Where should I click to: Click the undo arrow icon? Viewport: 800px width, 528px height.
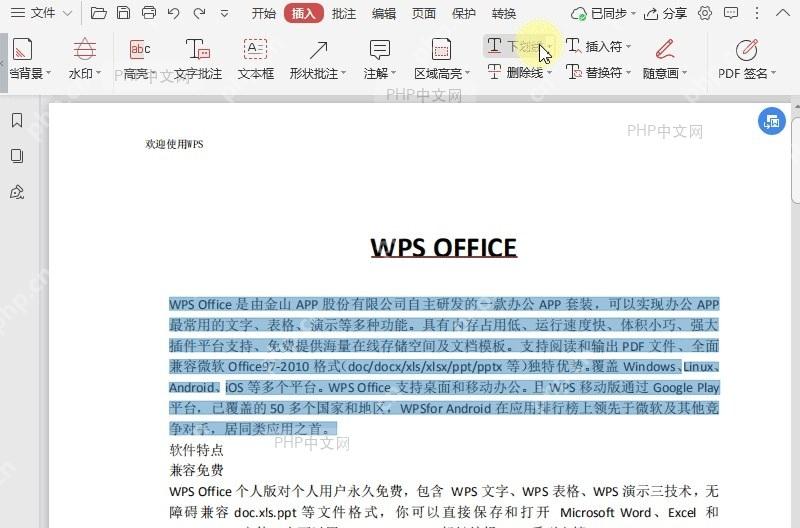pos(174,13)
